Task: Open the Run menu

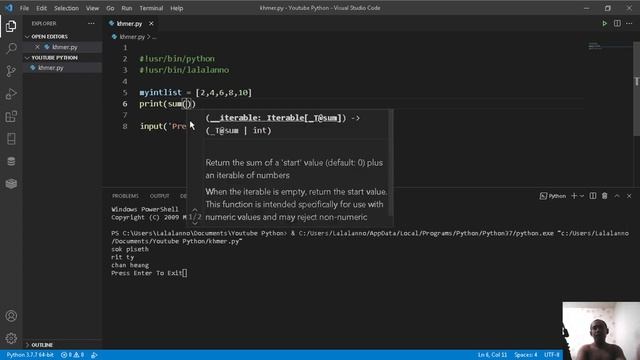Action: (127, 8)
